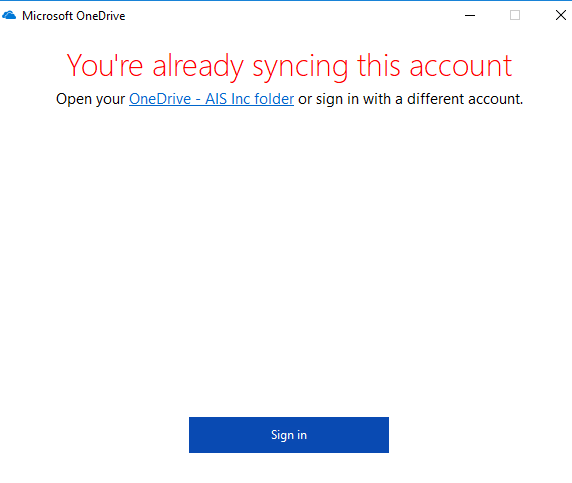This screenshot has width=572, height=483.
Task: Click the "Microsoft OneDrive" window title text
Action: tap(74, 16)
